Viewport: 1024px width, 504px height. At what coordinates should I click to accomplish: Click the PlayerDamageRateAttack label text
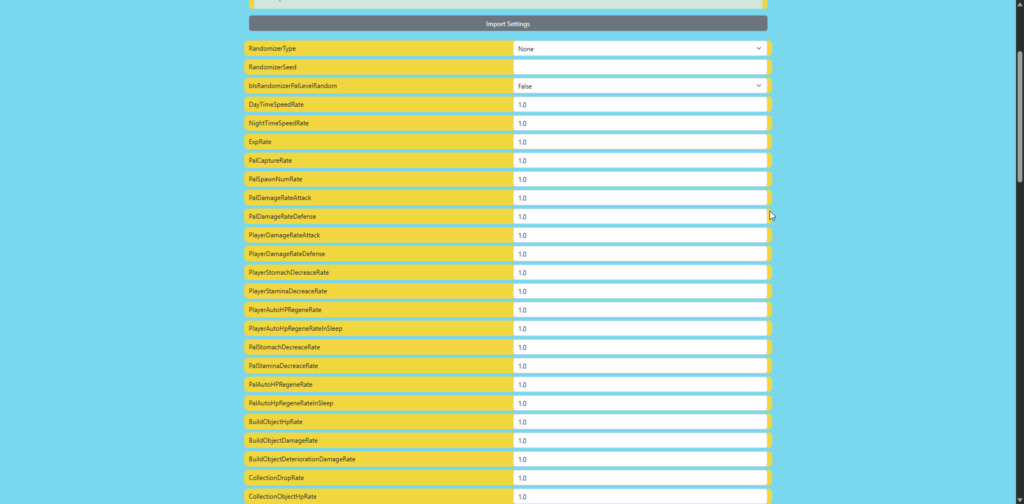[285, 235]
